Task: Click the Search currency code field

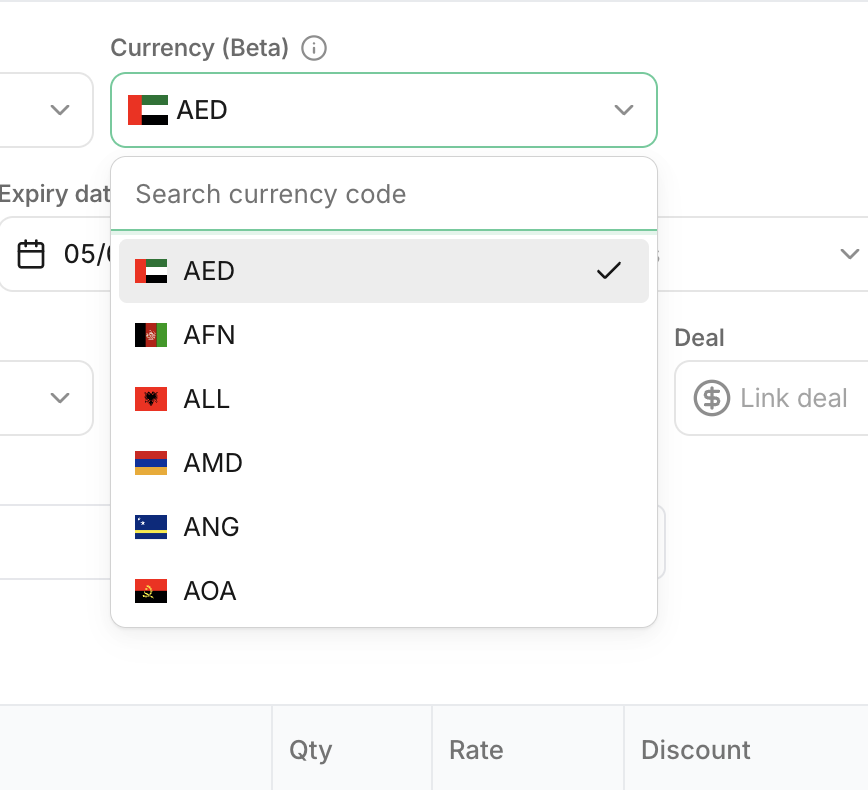Action: 384,194
